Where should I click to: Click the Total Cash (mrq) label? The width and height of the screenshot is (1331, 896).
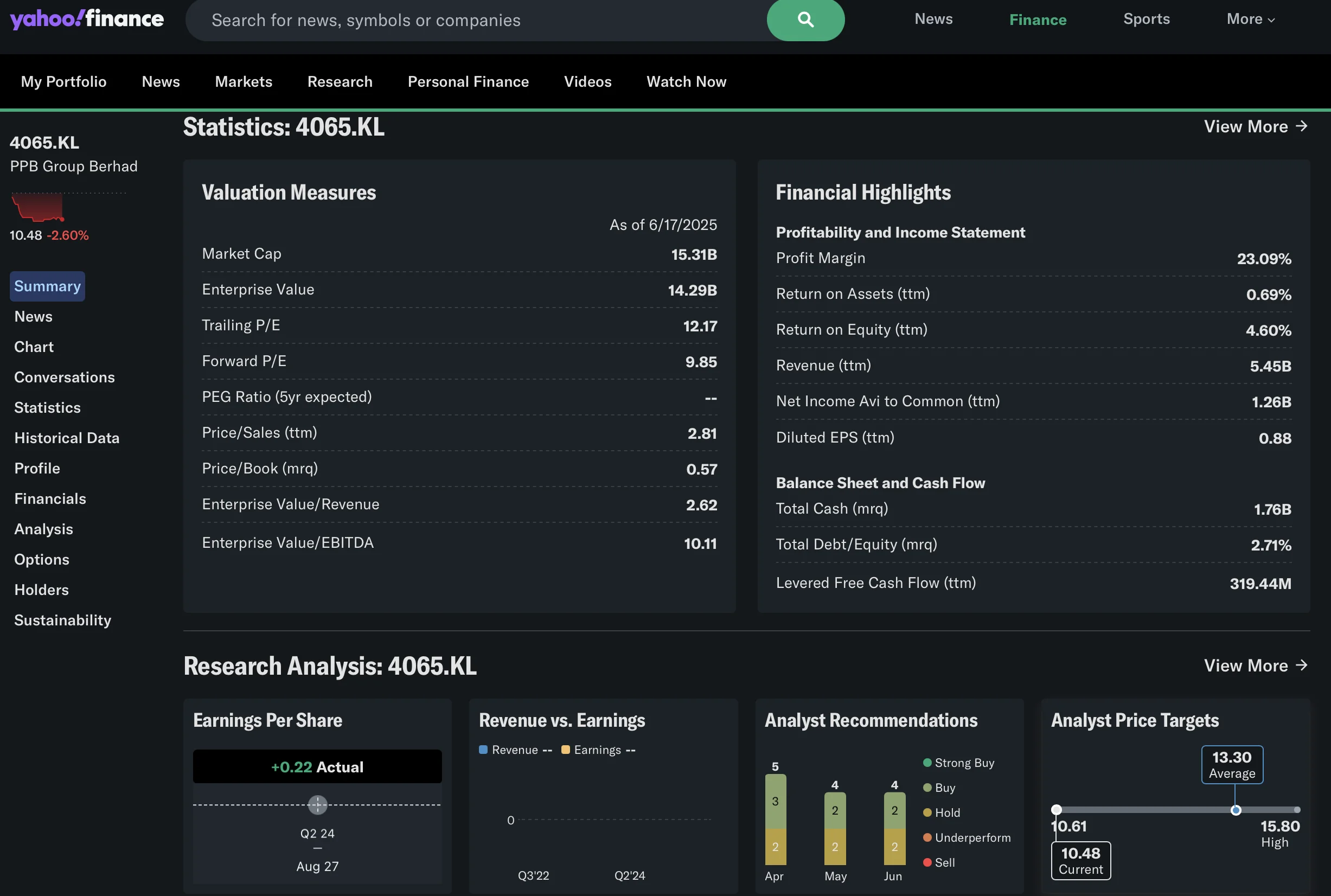pyautogui.click(x=832, y=508)
